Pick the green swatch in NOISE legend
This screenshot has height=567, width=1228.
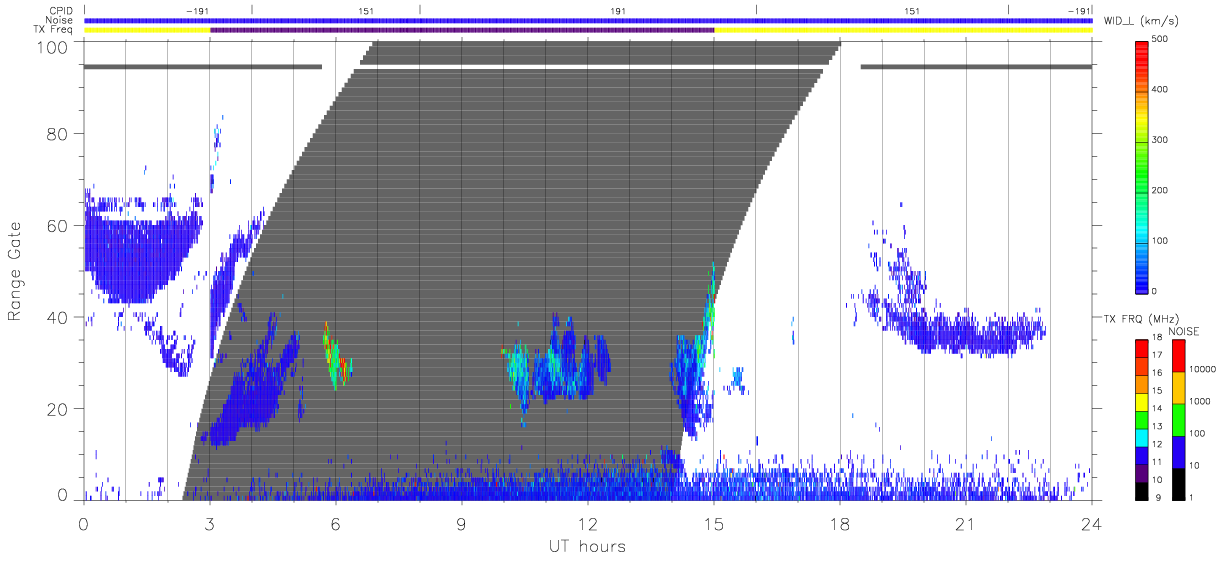click(1178, 420)
